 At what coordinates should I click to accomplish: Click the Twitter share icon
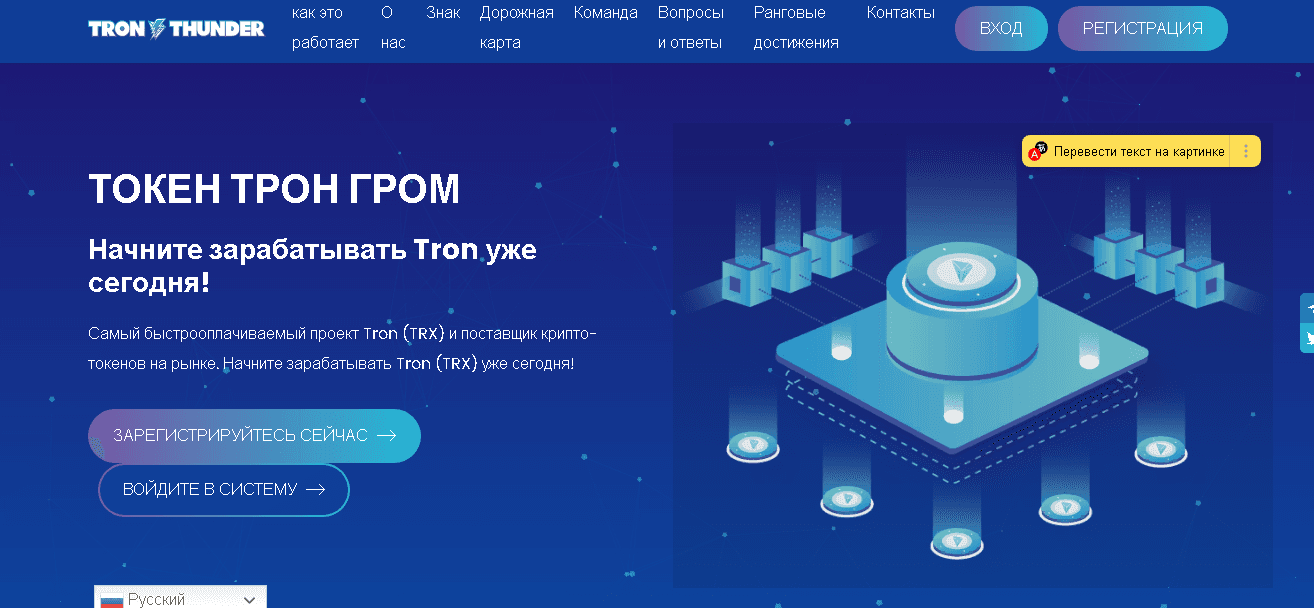1308,339
